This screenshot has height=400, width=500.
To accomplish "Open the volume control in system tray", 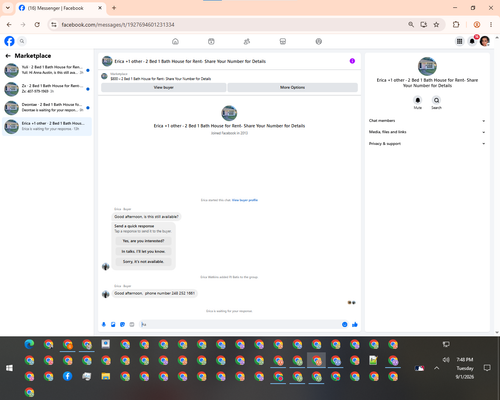I will pyautogui.click(x=446, y=360).
